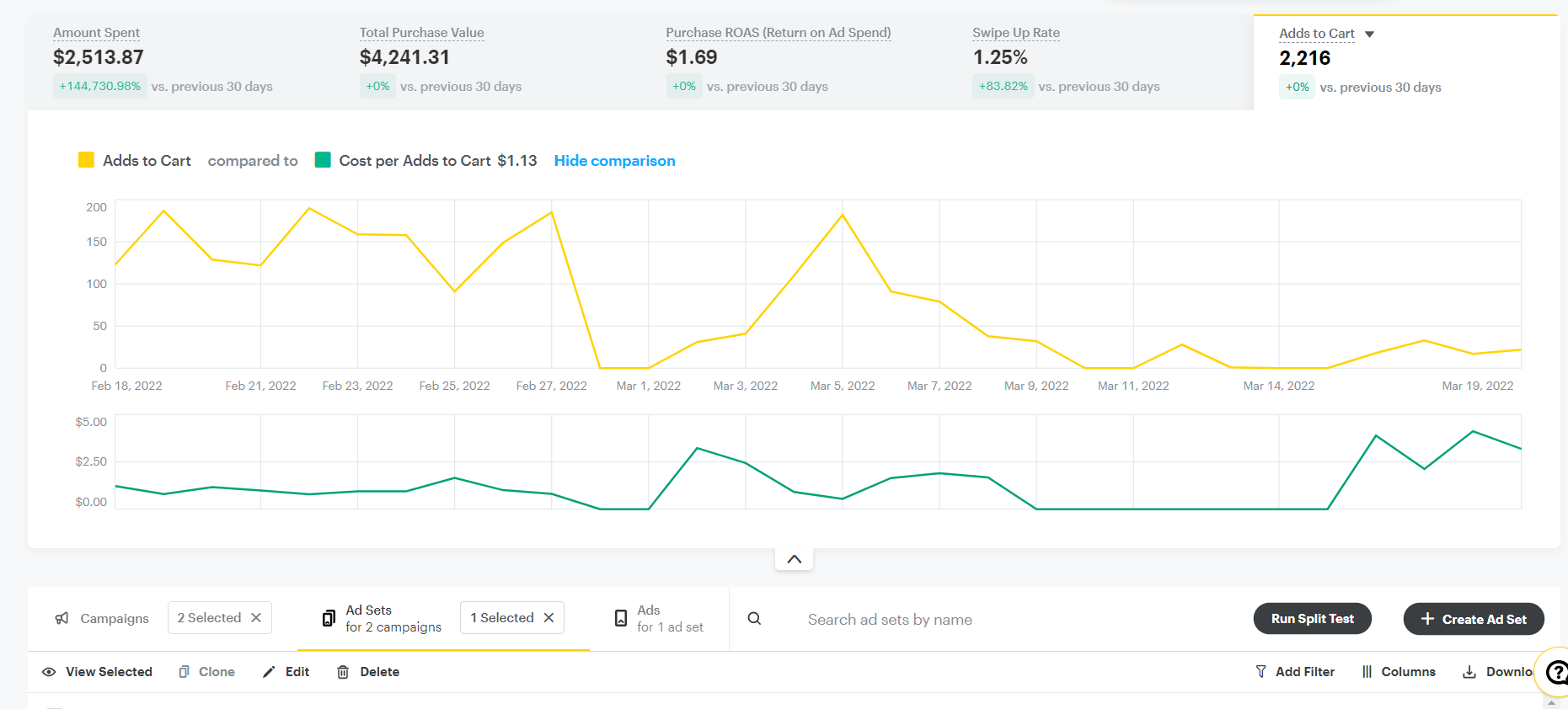Click the Download icon
Viewport: 1568px width, 709px height.
click(1469, 672)
